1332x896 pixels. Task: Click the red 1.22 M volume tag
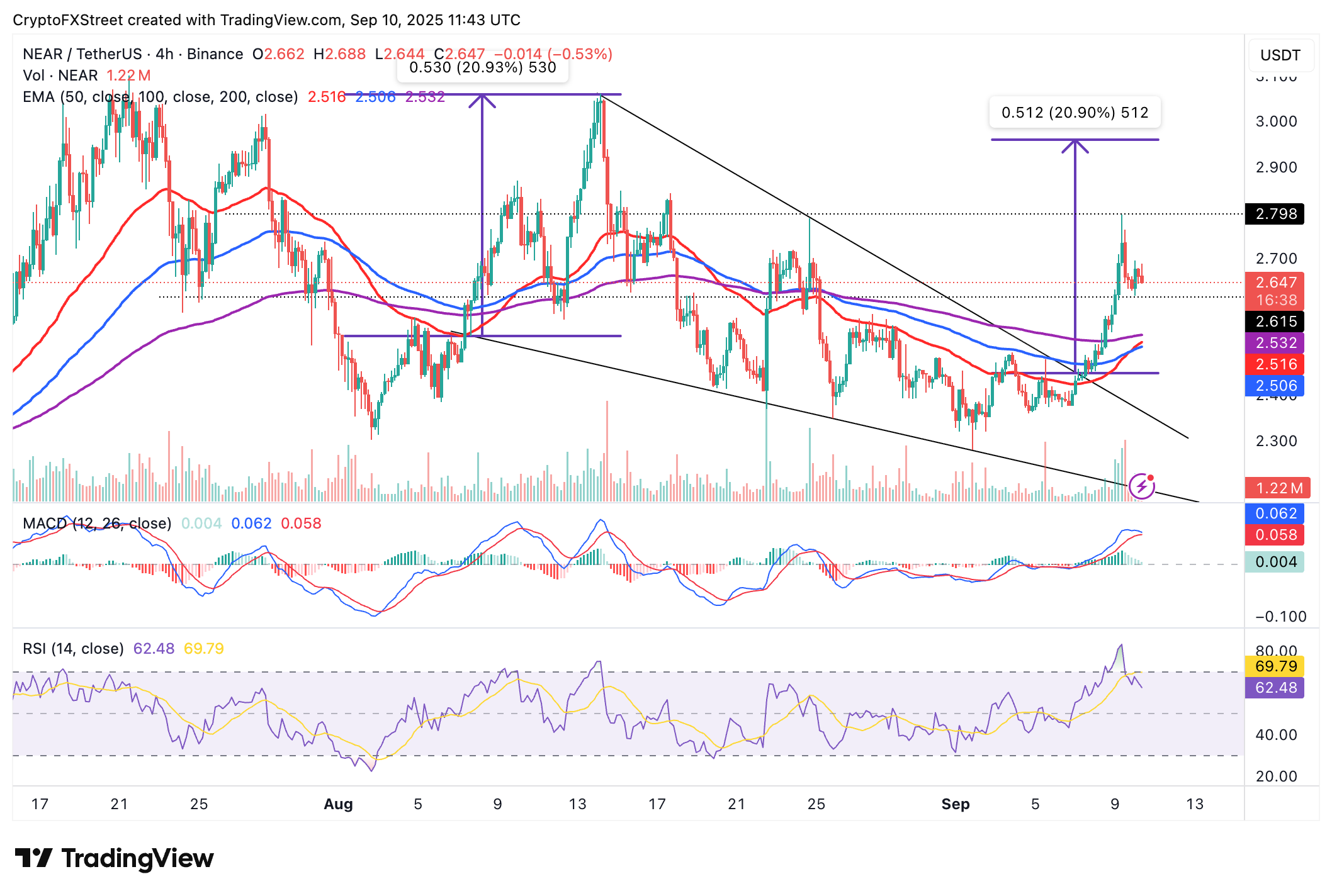(1278, 488)
